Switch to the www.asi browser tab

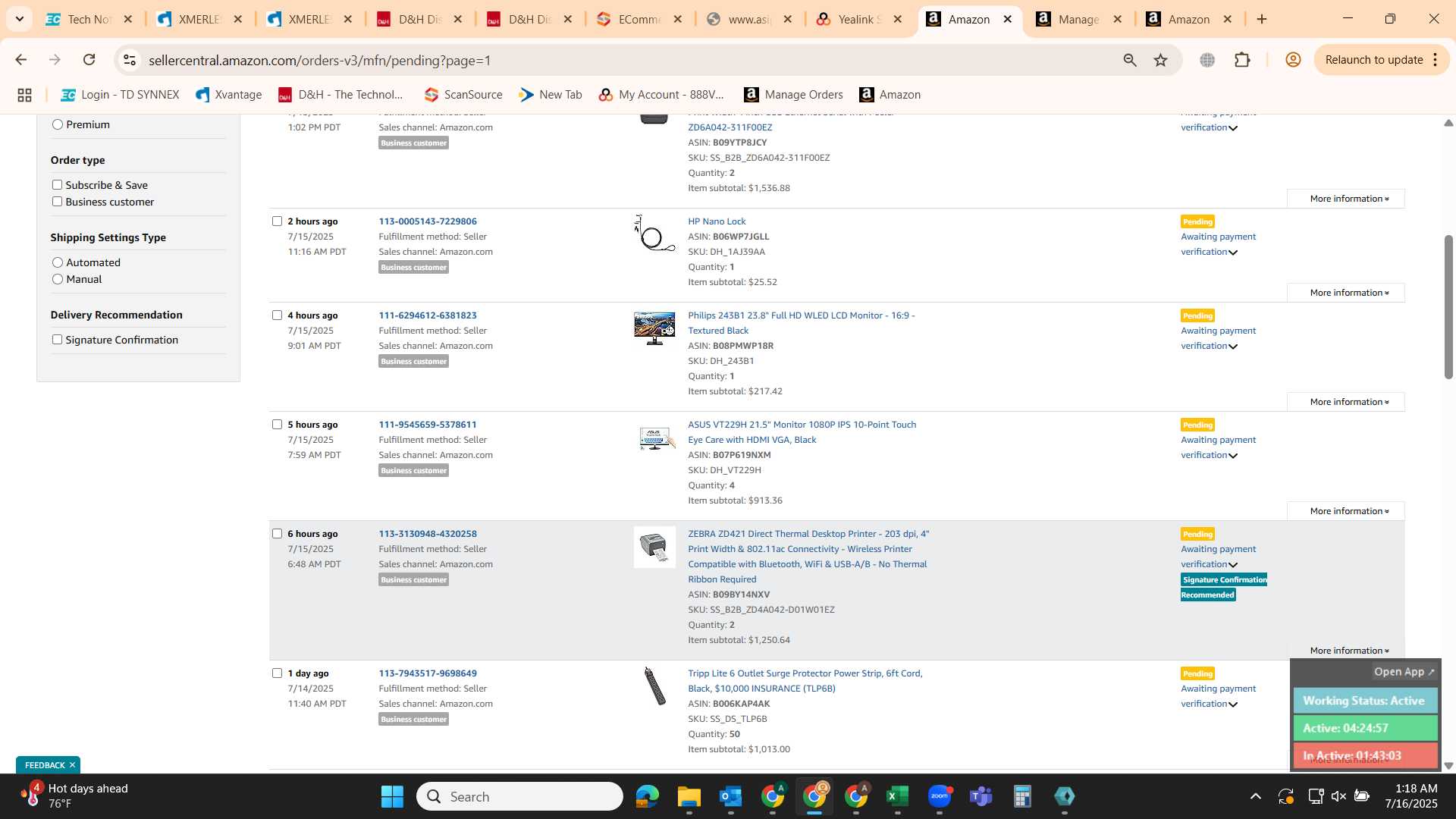point(748,19)
